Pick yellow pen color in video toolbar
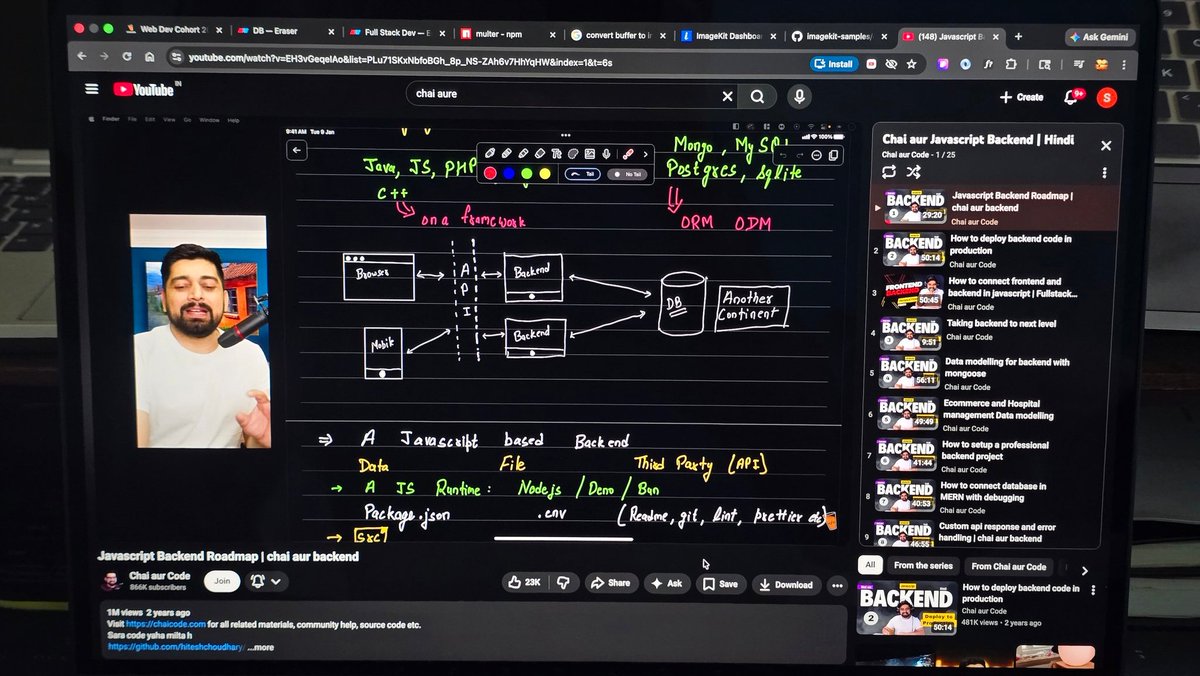 (x=545, y=173)
